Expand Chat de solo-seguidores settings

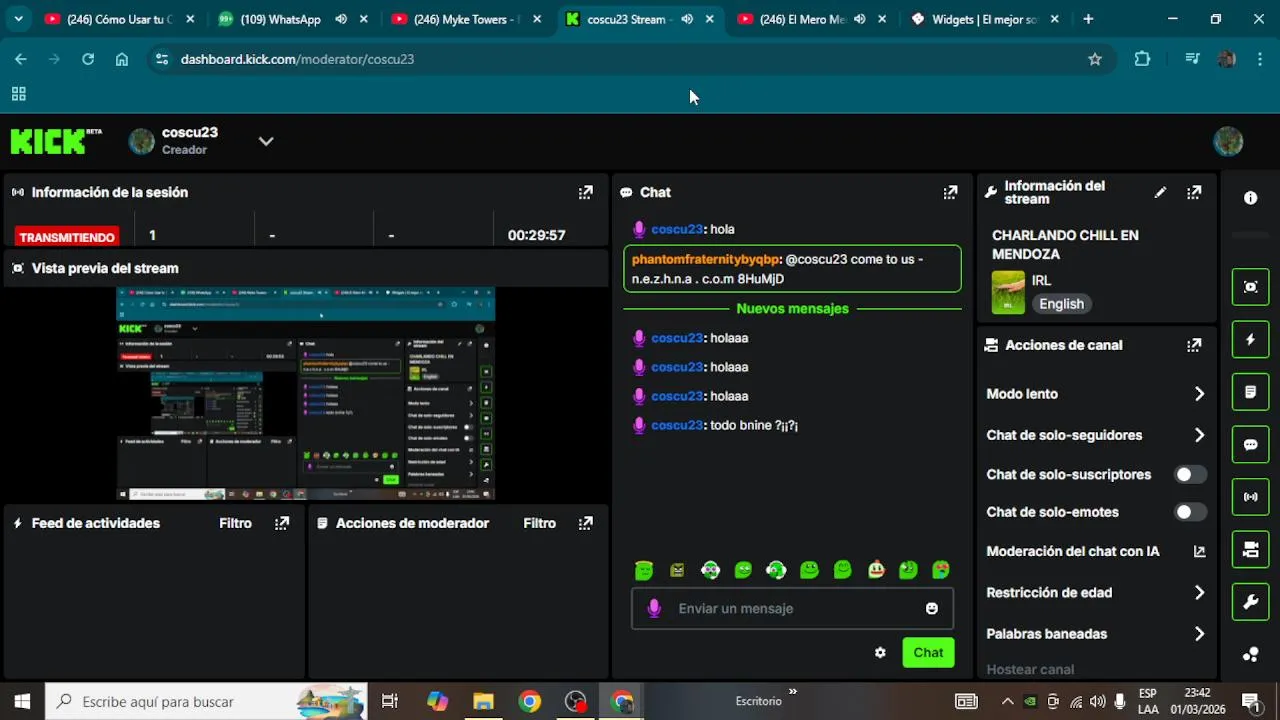coord(1199,435)
